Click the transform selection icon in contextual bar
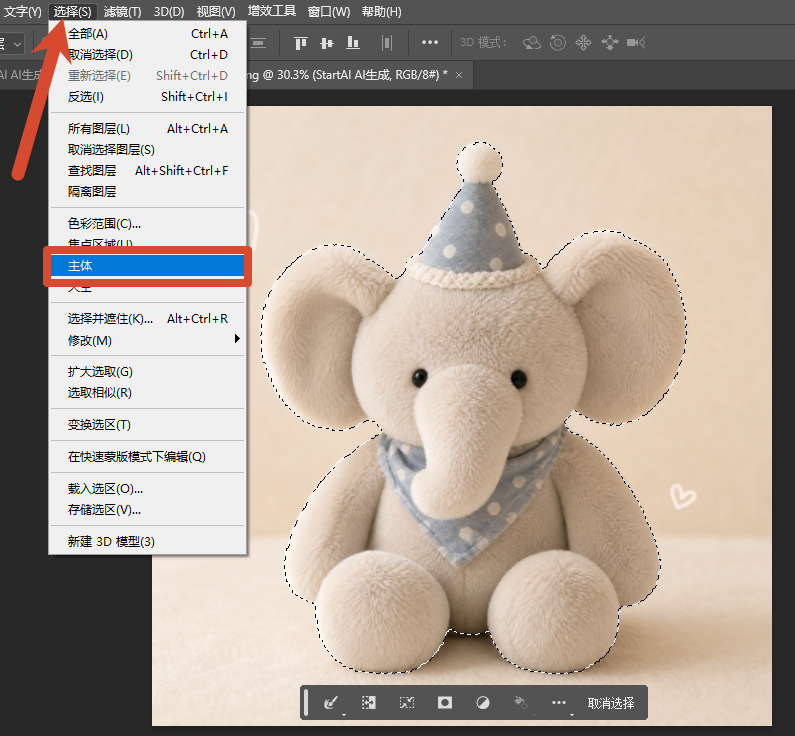This screenshot has height=736, width=795. pyautogui.click(x=407, y=703)
